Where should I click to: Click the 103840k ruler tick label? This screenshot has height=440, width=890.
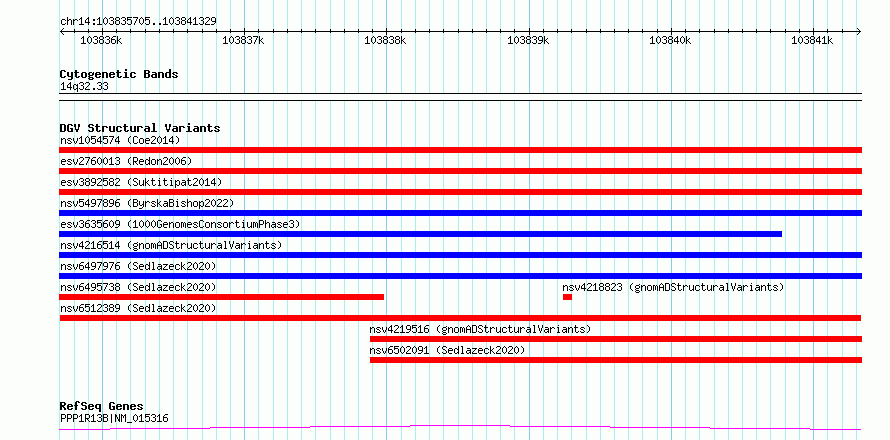point(670,40)
